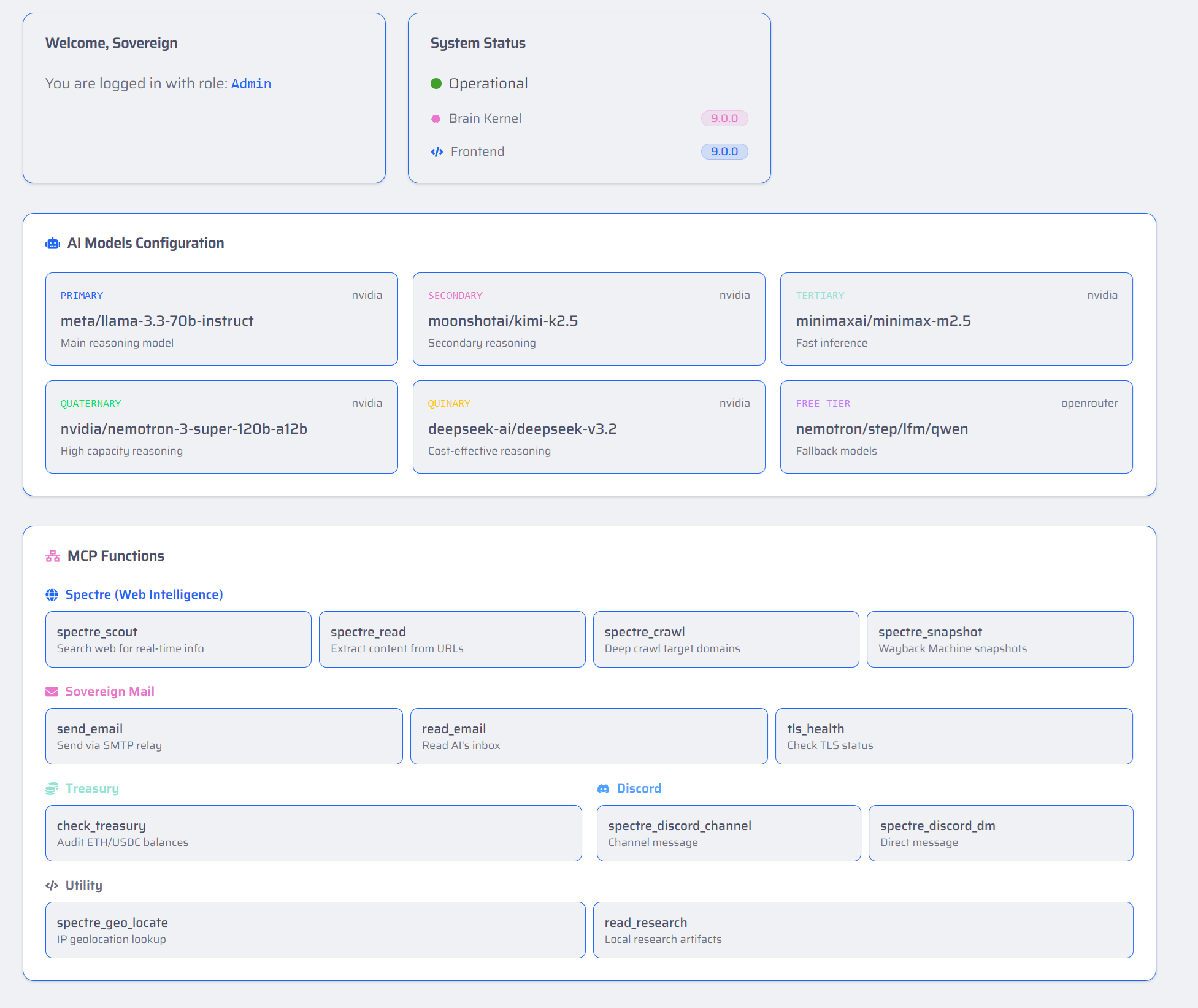The height and width of the screenshot is (1008, 1198).
Task: Click the spectre_scout function card
Action: (179, 639)
